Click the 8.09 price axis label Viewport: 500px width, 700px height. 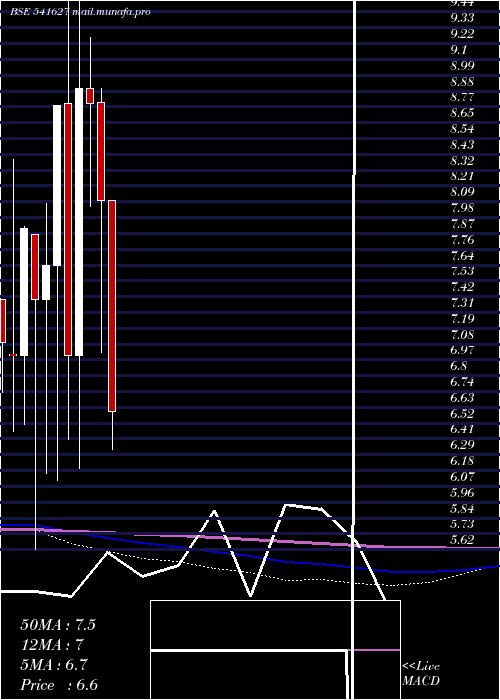point(462,192)
